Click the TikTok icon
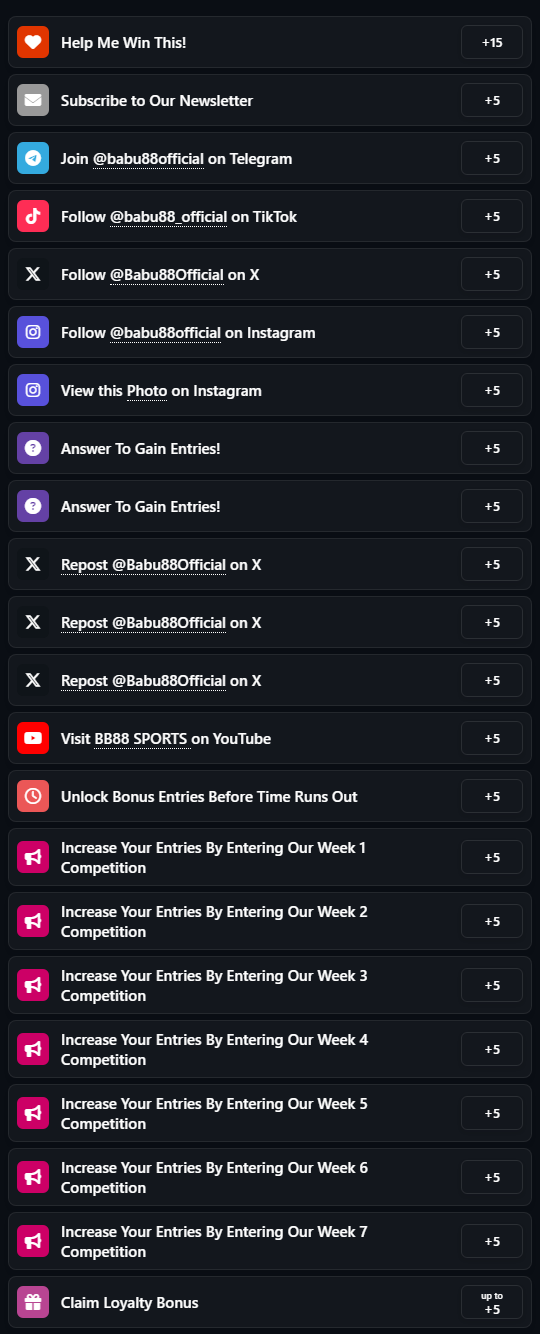Screen dimensions: 540x1334 coord(33,216)
